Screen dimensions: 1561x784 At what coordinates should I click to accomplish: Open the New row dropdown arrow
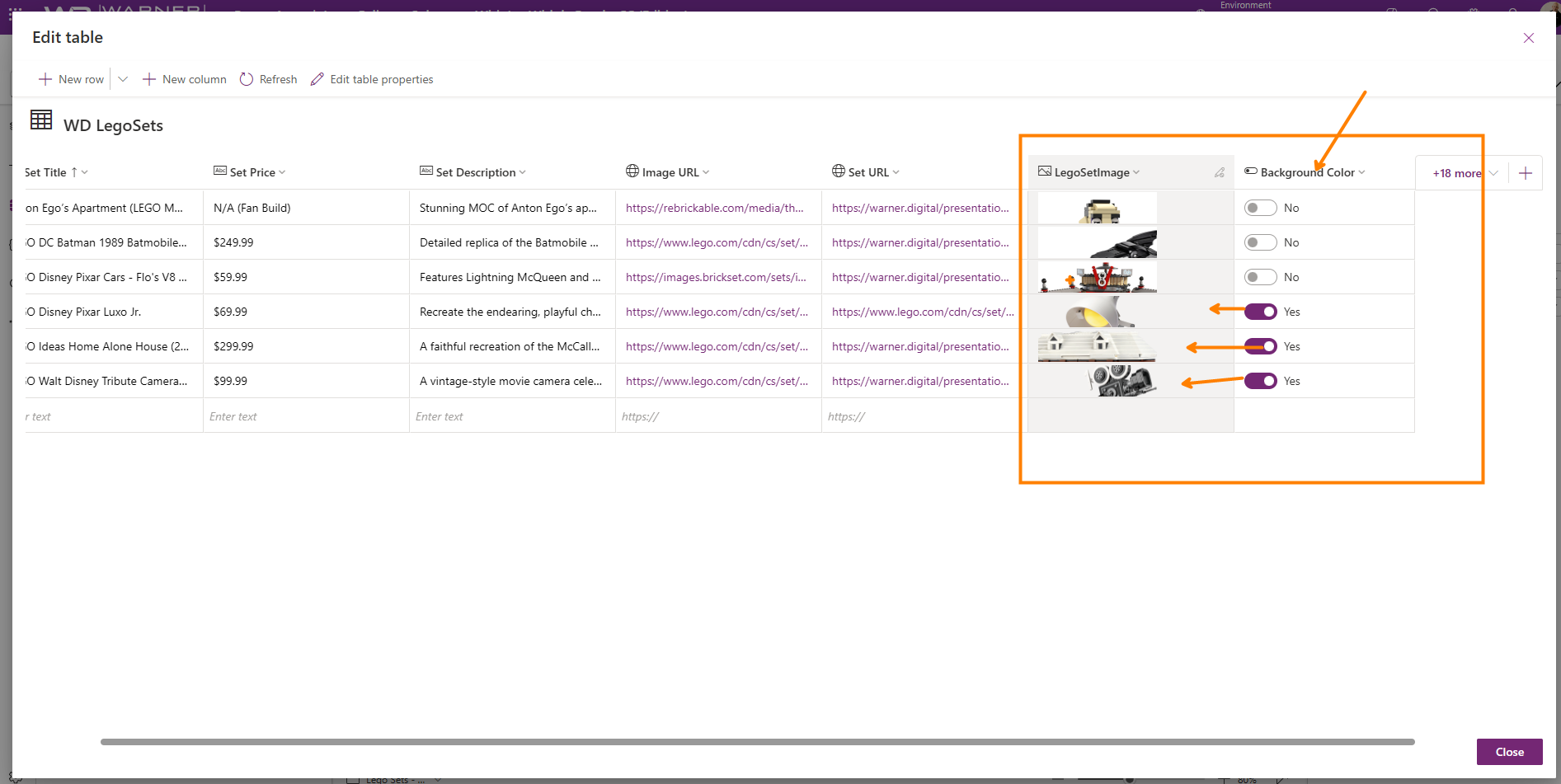(123, 79)
